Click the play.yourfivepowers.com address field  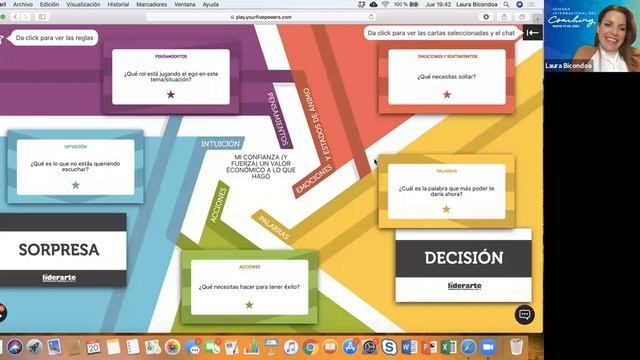[x=261, y=17]
